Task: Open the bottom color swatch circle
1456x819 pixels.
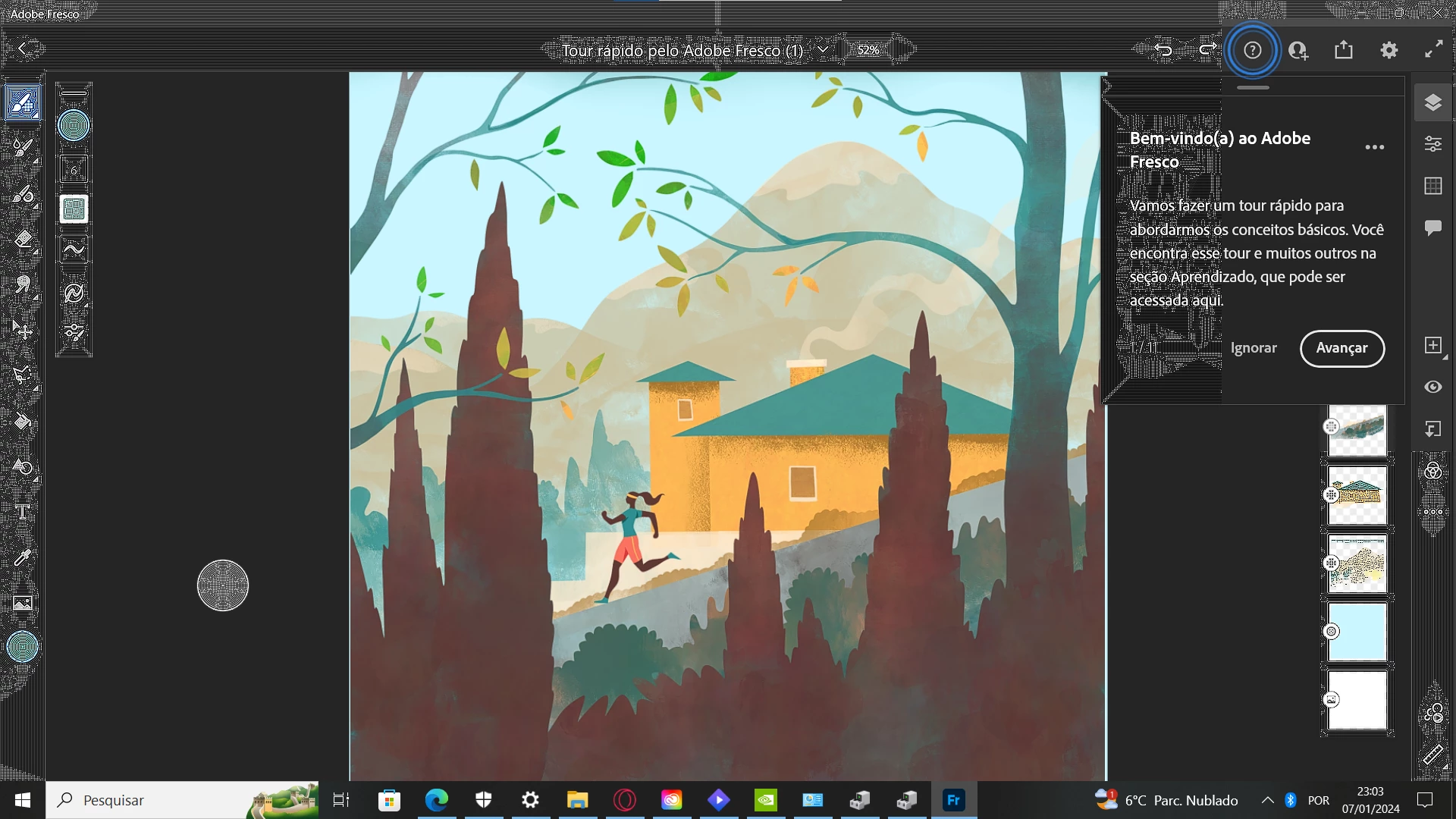Action: (x=23, y=647)
